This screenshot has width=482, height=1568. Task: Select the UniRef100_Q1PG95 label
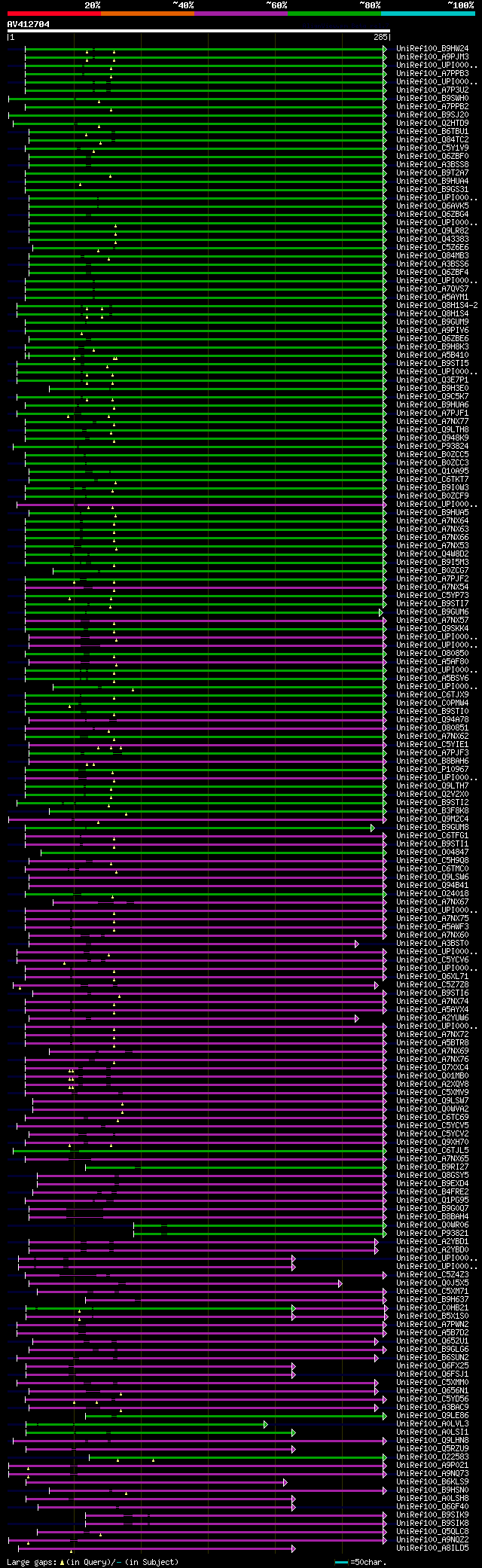click(x=432, y=1200)
